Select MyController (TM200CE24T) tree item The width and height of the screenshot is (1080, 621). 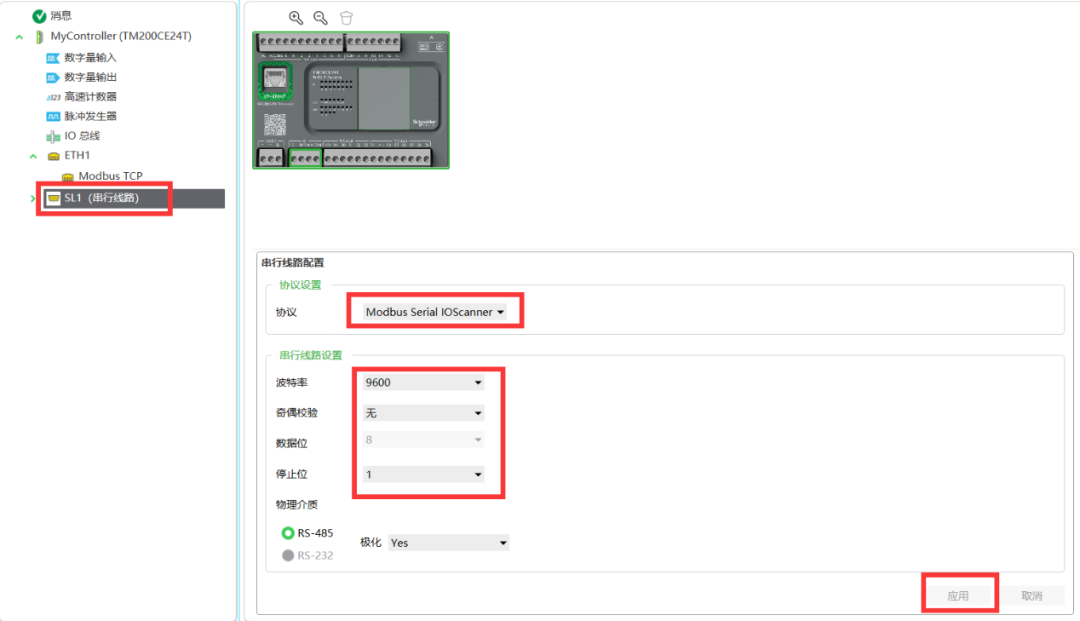(121, 36)
